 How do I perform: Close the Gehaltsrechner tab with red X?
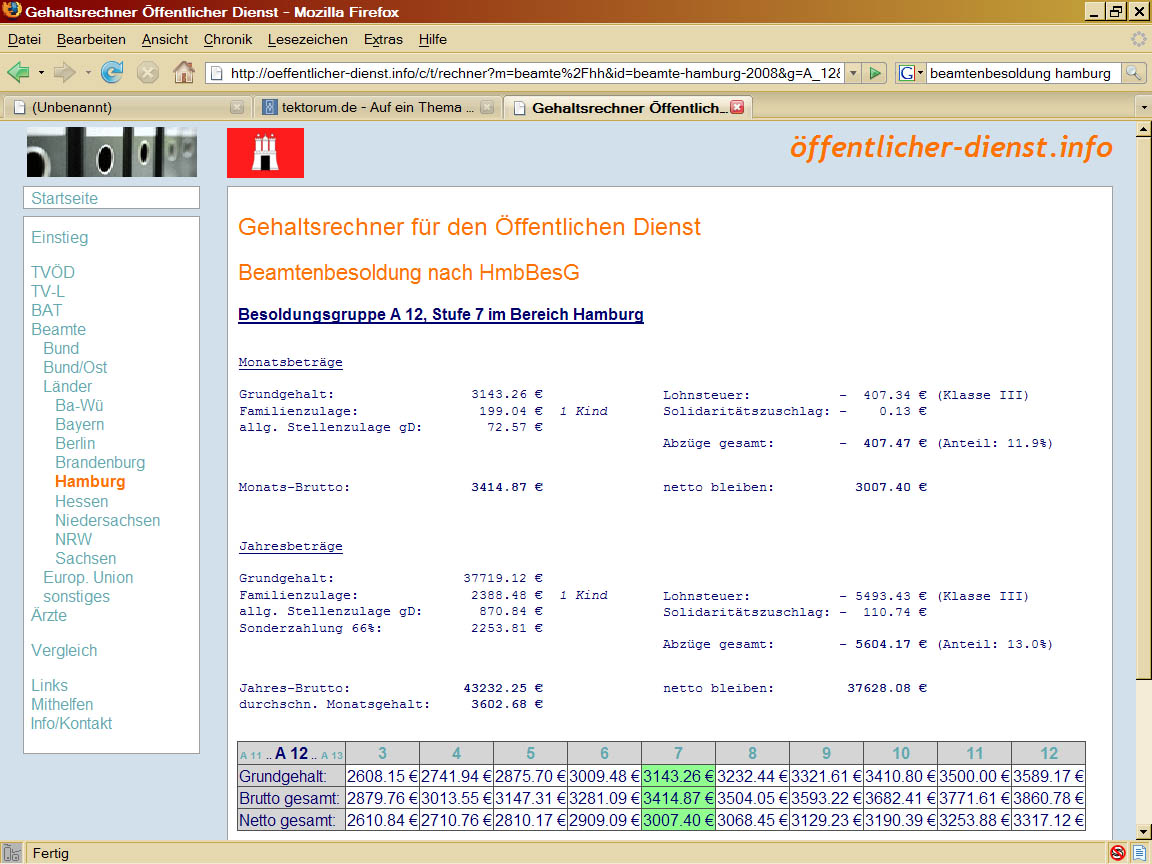pos(737,107)
